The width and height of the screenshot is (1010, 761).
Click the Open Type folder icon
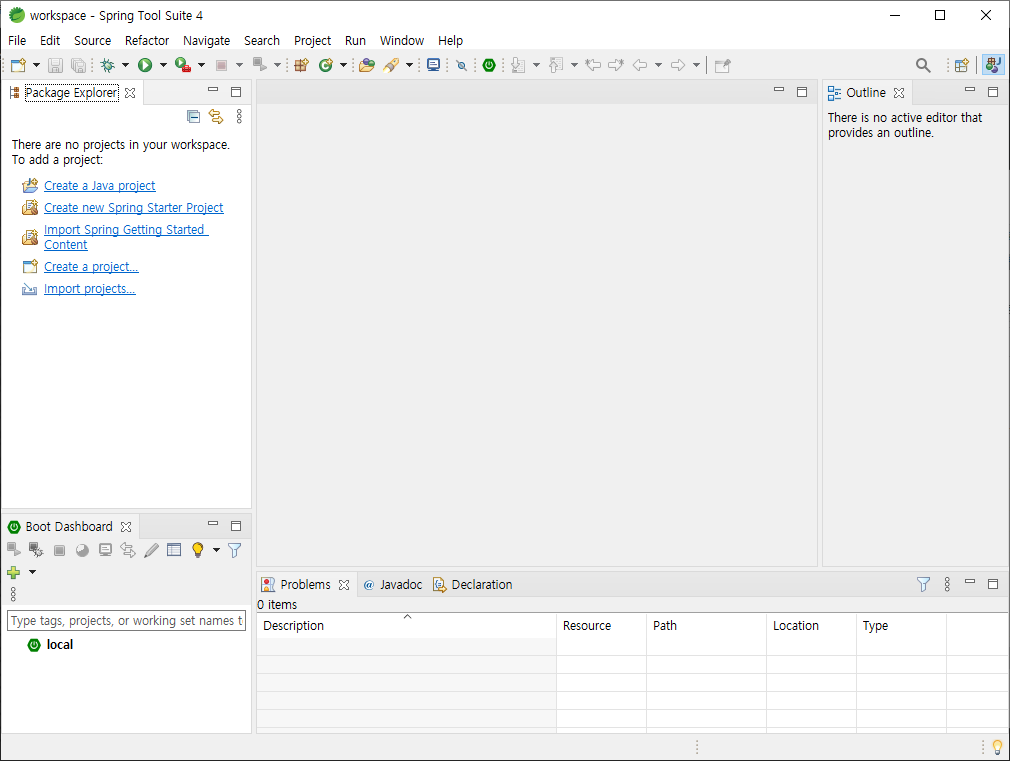[x=367, y=65]
